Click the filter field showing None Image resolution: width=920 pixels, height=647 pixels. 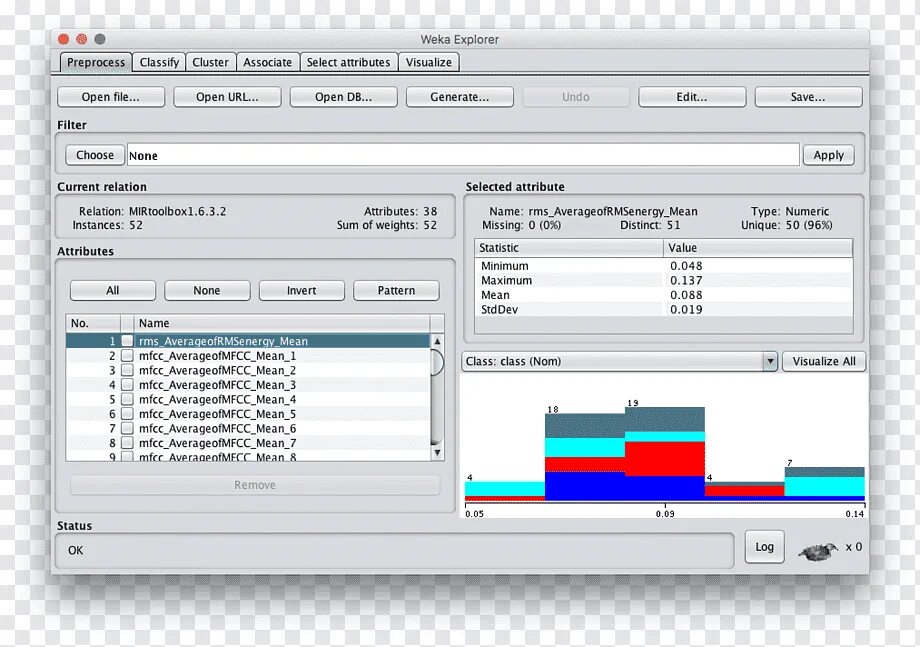tap(463, 155)
